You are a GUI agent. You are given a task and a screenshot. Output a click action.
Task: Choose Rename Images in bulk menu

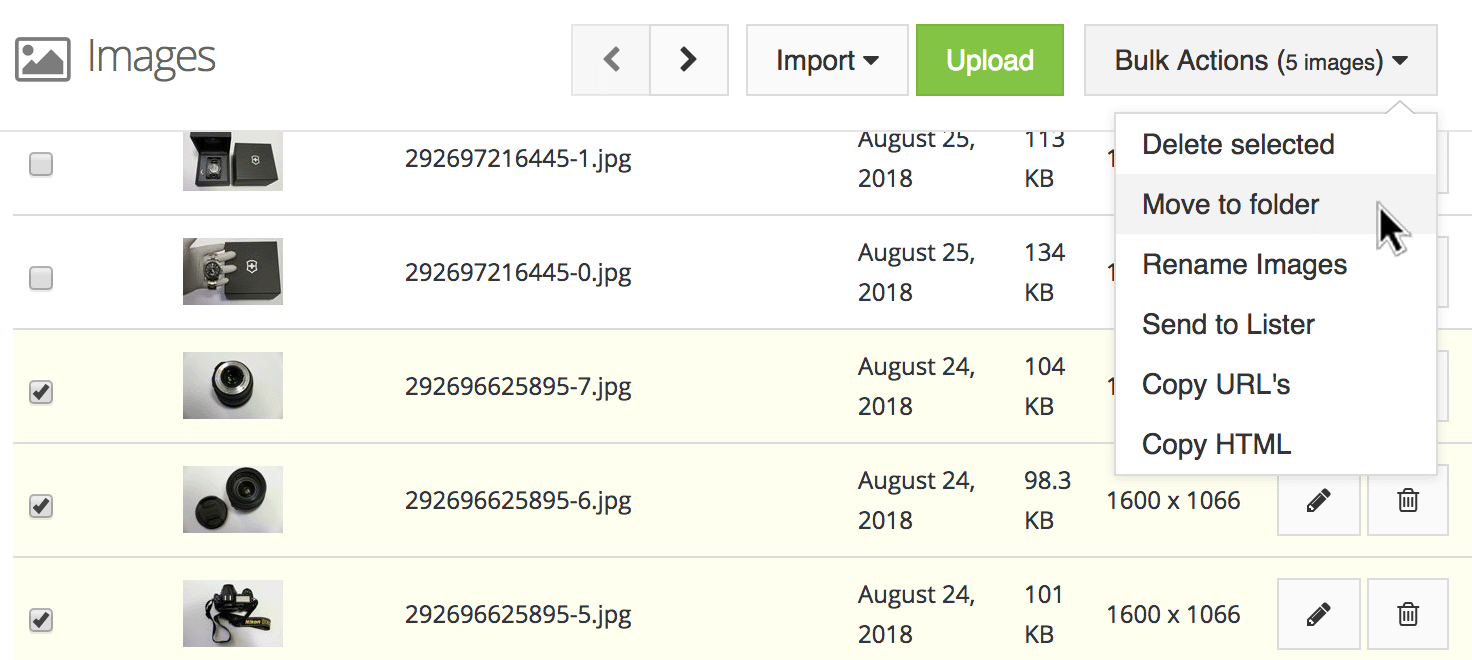(x=1244, y=265)
